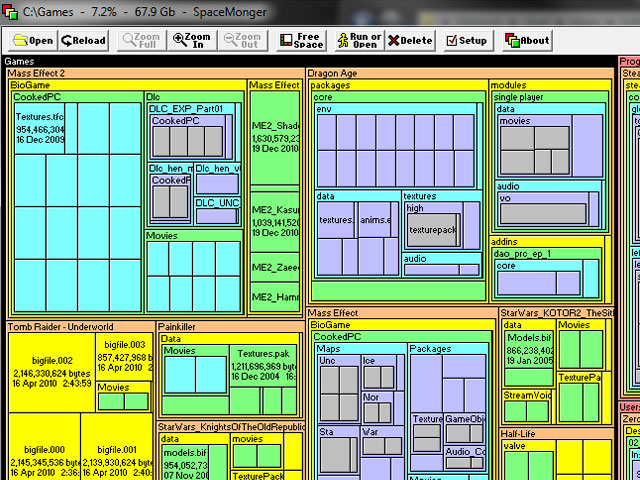
Task: Select the DLC_EXP_Part01 folder label
Action: tap(186, 109)
